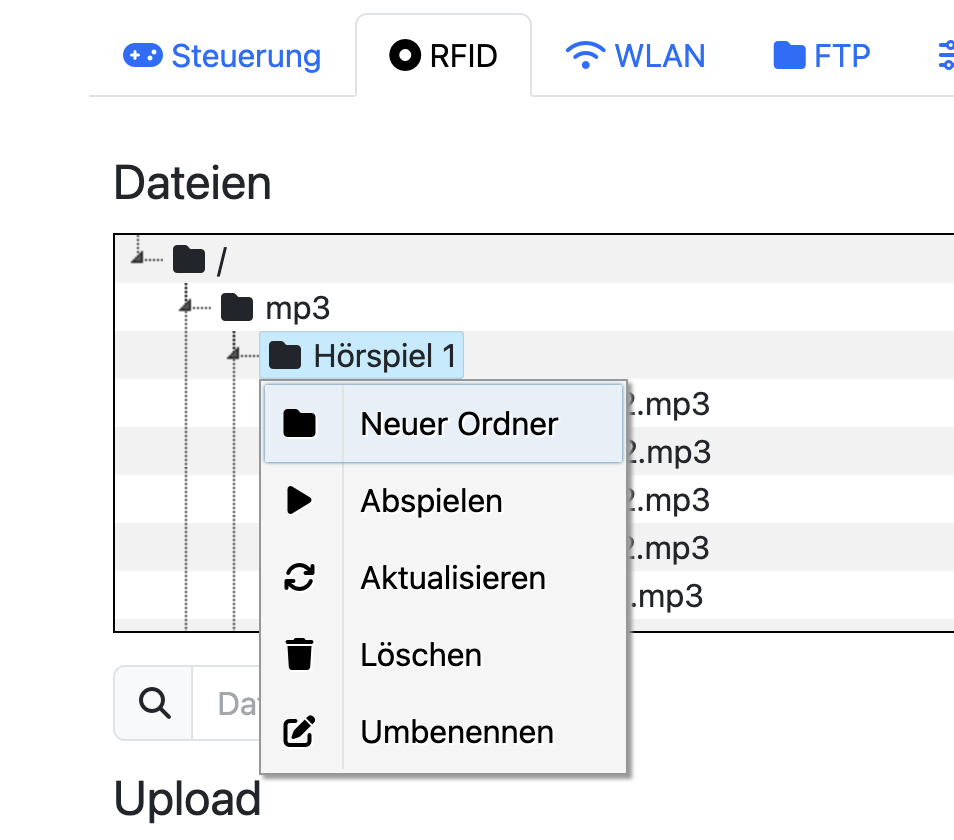Collapse the root / folder tree arrow
954x840 pixels.
(137, 259)
